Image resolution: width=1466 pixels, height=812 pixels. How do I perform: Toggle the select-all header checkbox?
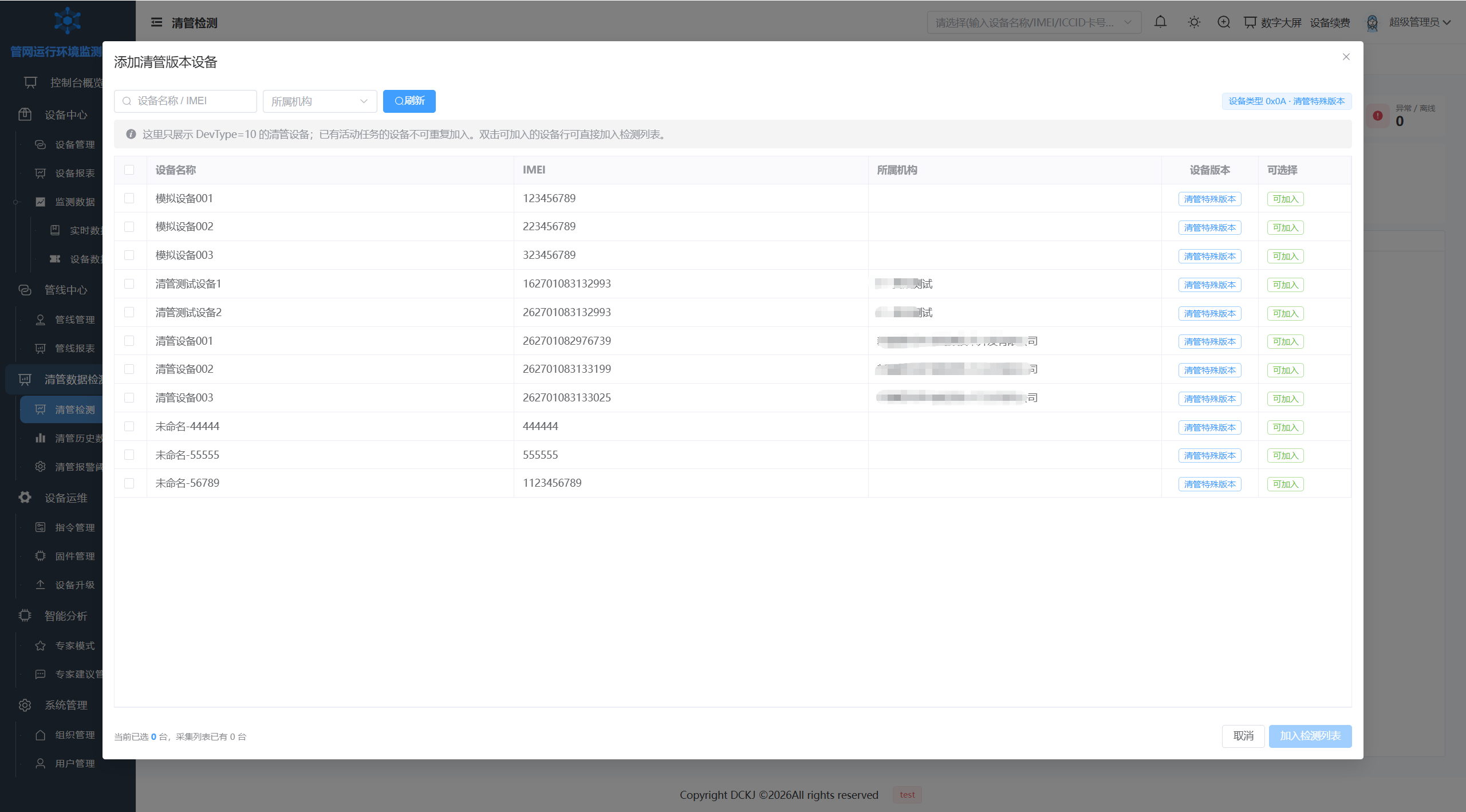coord(129,170)
